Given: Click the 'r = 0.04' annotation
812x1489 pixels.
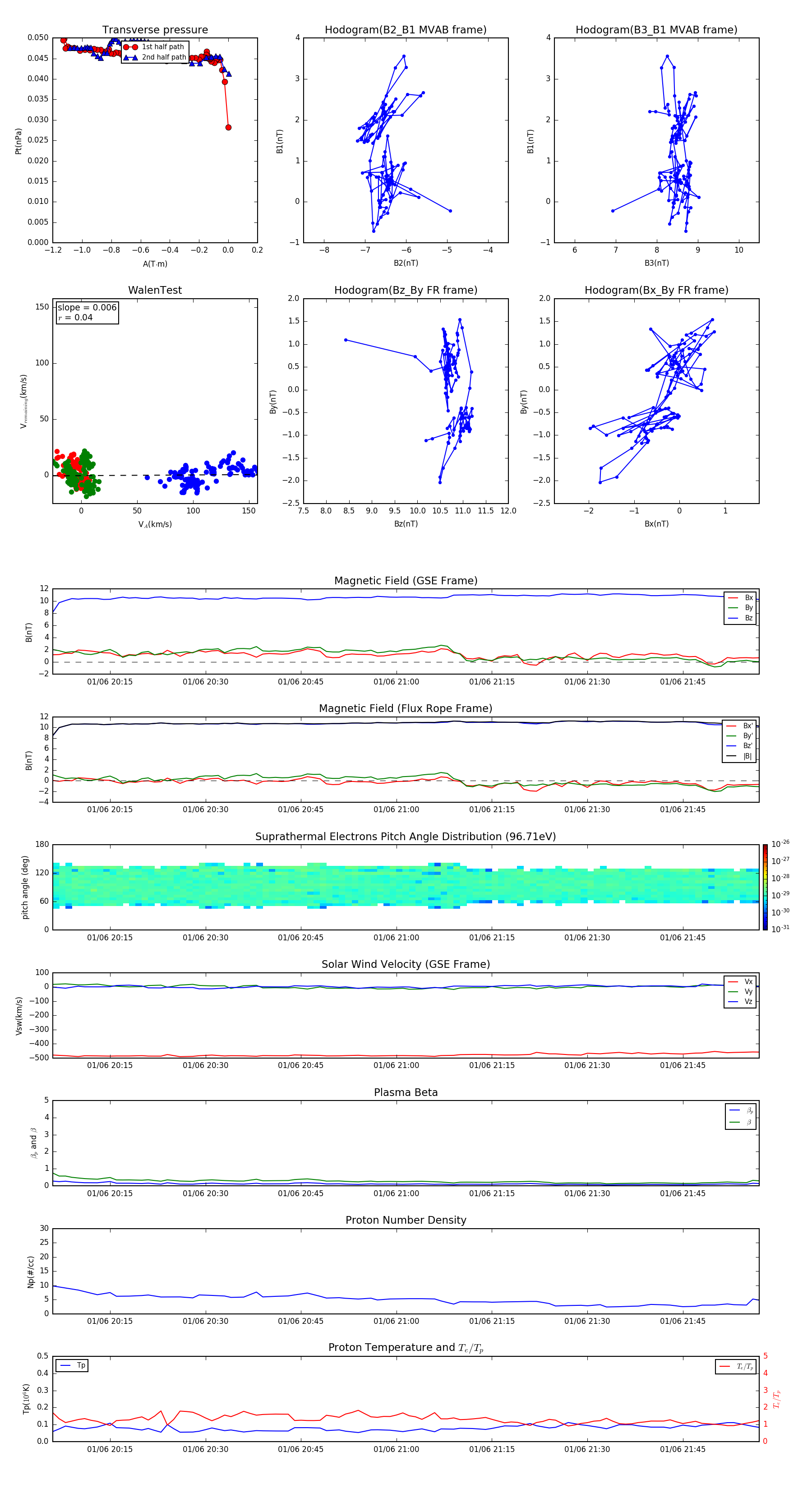Looking at the screenshot, I should pos(75,317).
